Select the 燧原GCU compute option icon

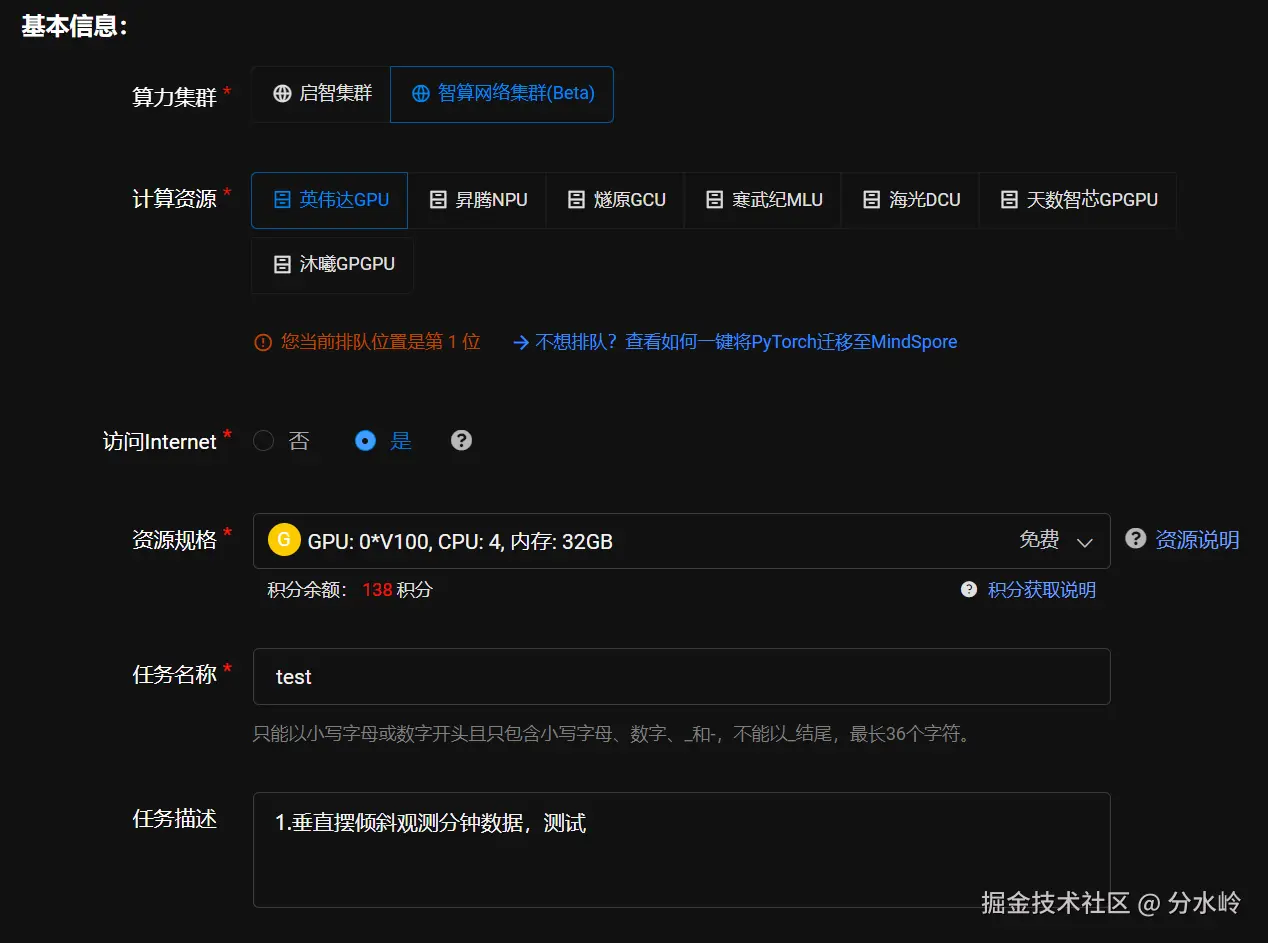[x=576, y=200]
